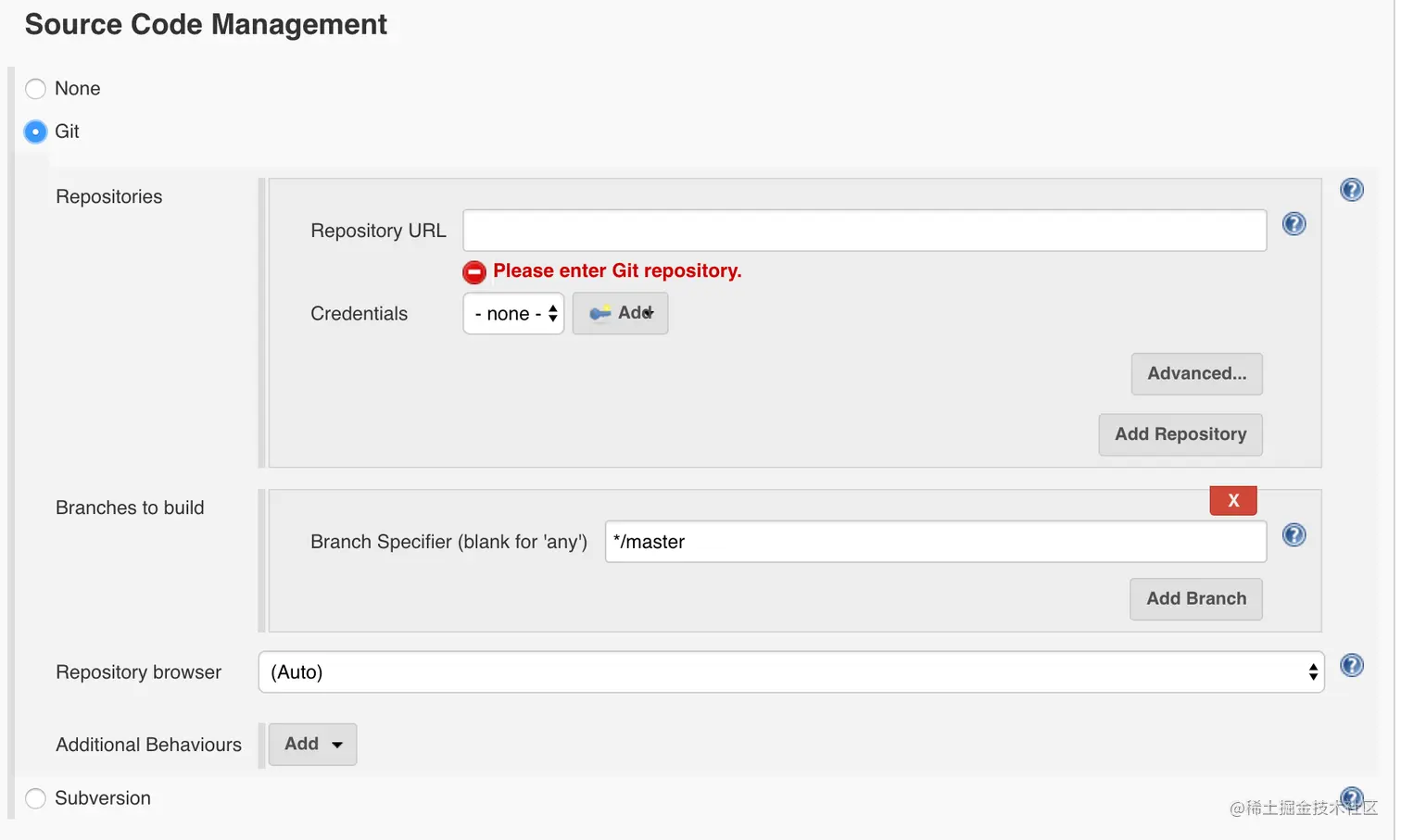This screenshot has height=840, width=1401.
Task: Click the Advanced... button
Action: click(x=1196, y=374)
